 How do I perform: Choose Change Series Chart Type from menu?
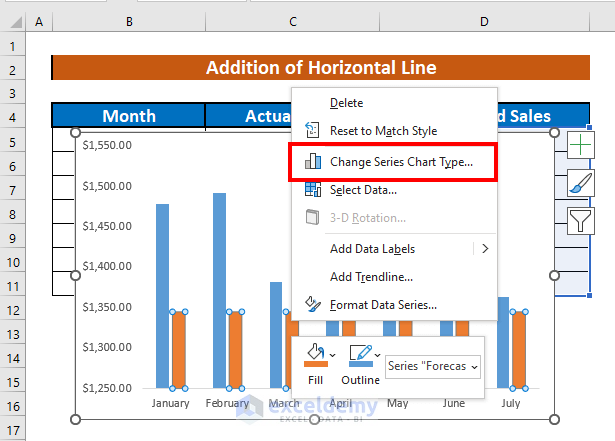pos(402,161)
